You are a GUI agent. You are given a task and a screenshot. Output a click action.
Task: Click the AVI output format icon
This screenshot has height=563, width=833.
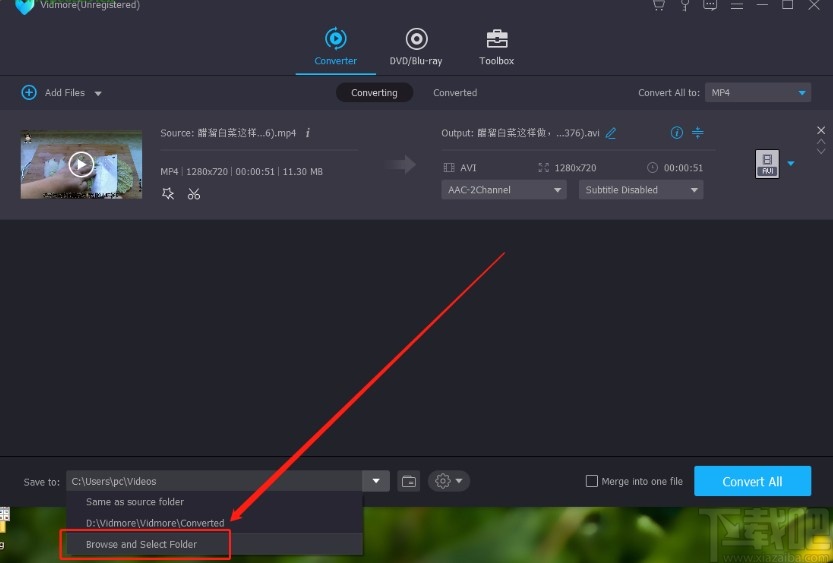click(x=767, y=164)
